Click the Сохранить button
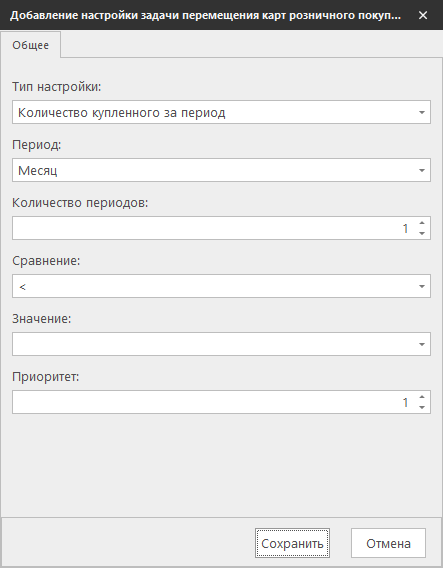443x568 pixels. (x=292, y=543)
